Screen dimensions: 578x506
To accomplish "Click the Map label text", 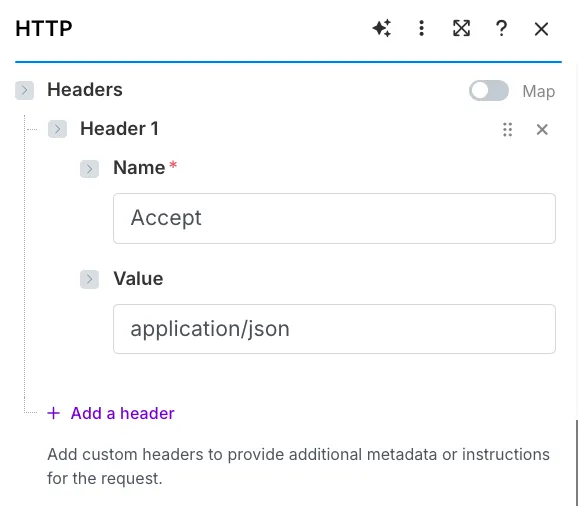I will [539, 91].
